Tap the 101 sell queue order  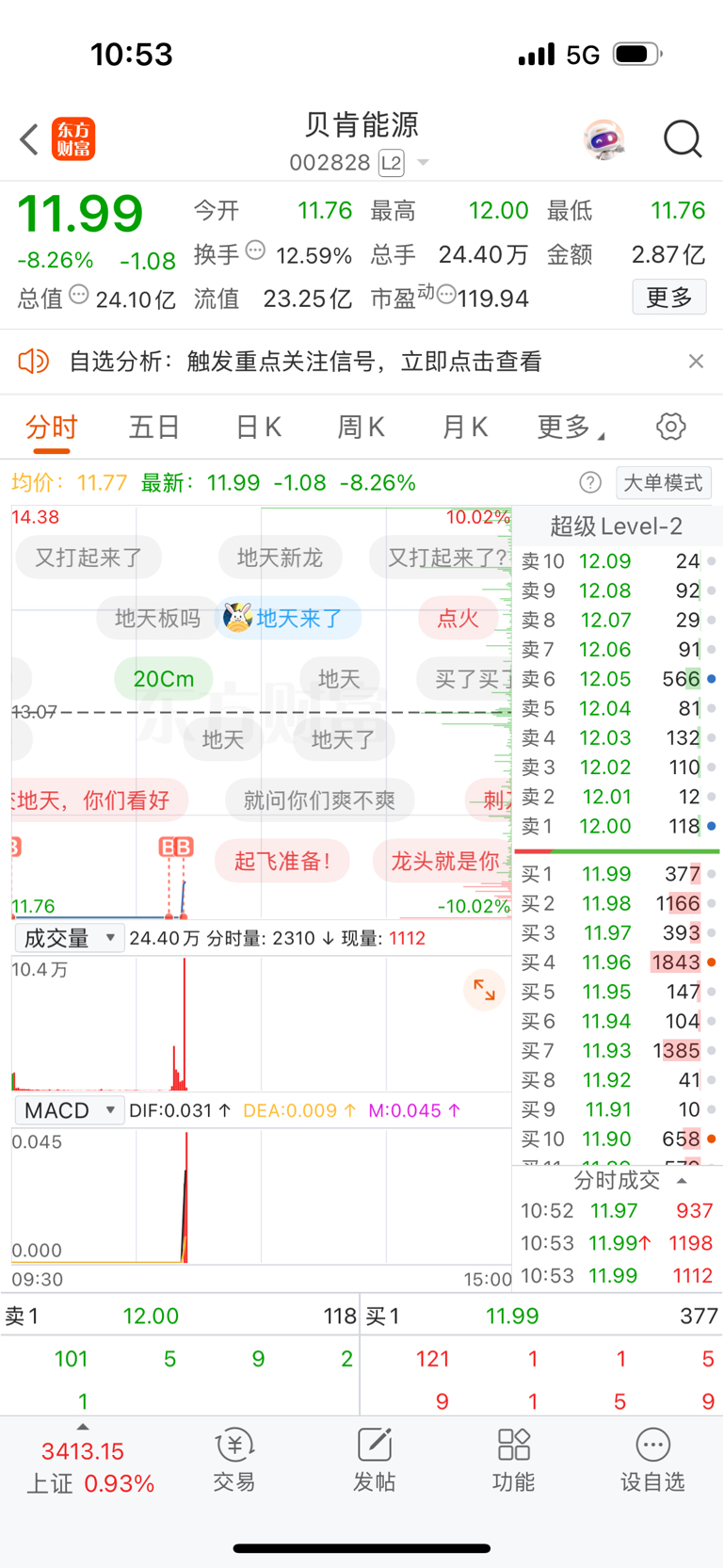click(x=72, y=1359)
